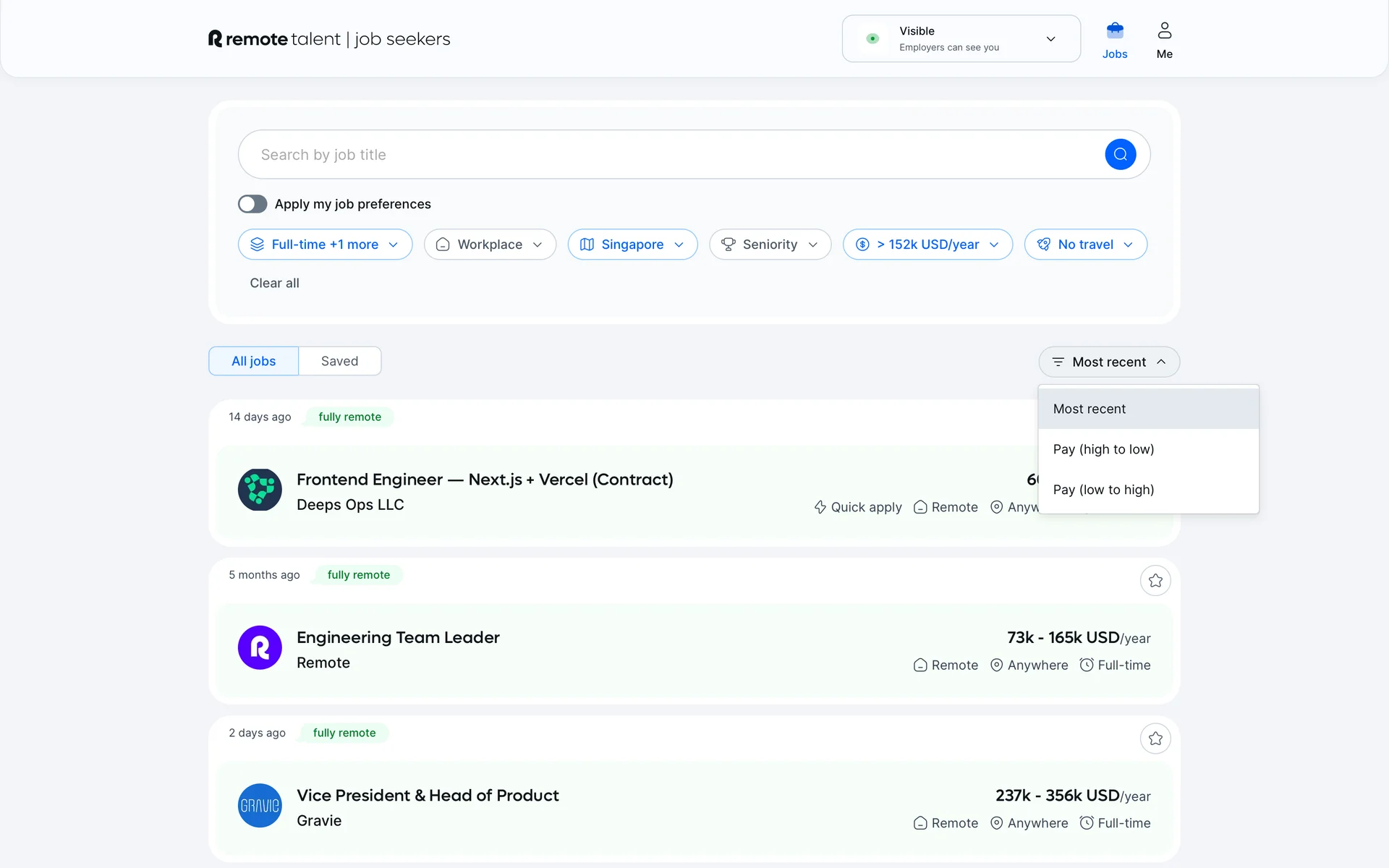Viewport: 1389px width, 868px height.
Task: Select Pay (high to low) sort option
Action: [x=1103, y=449]
